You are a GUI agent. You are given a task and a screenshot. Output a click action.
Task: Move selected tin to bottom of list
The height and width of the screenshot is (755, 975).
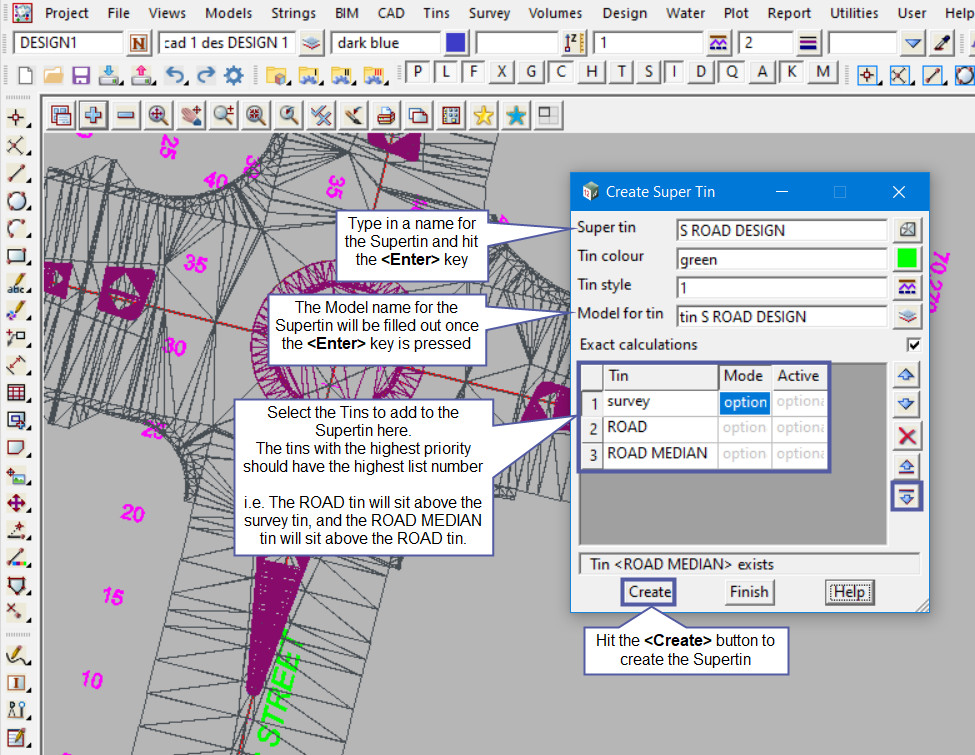(908, 497)
